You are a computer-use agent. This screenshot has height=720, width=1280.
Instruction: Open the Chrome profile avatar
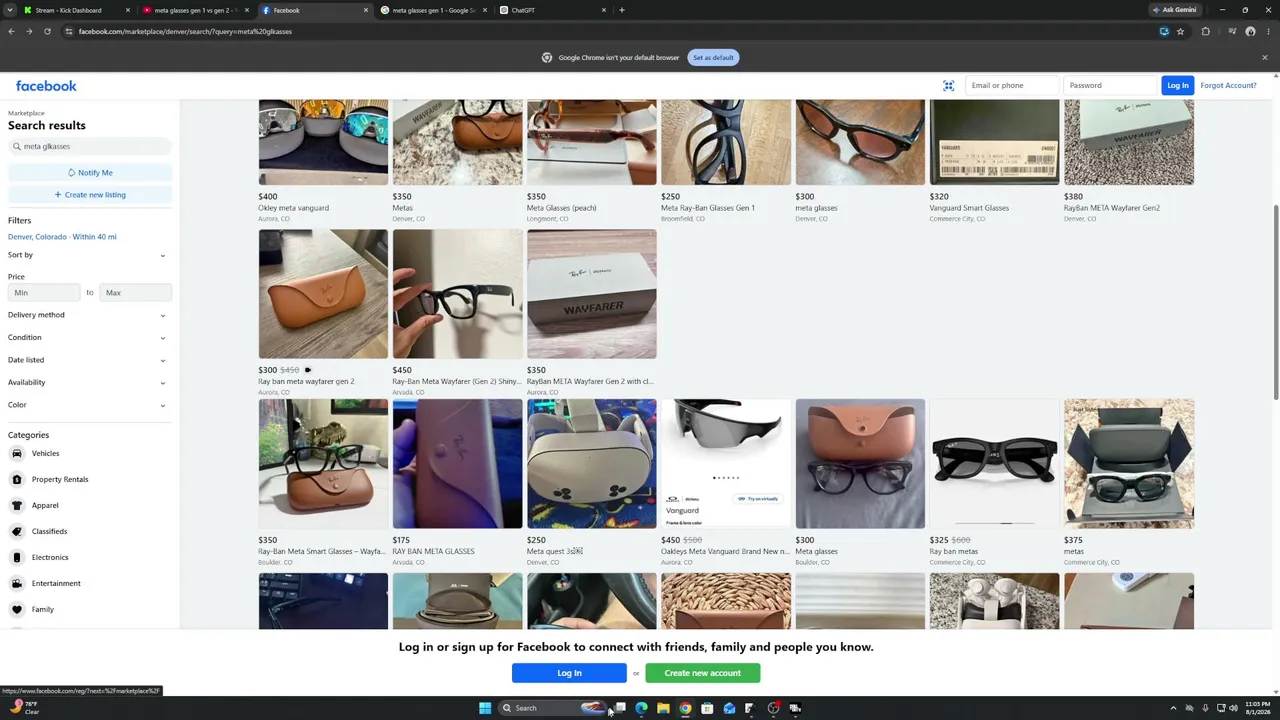(x=1250, y=31)
